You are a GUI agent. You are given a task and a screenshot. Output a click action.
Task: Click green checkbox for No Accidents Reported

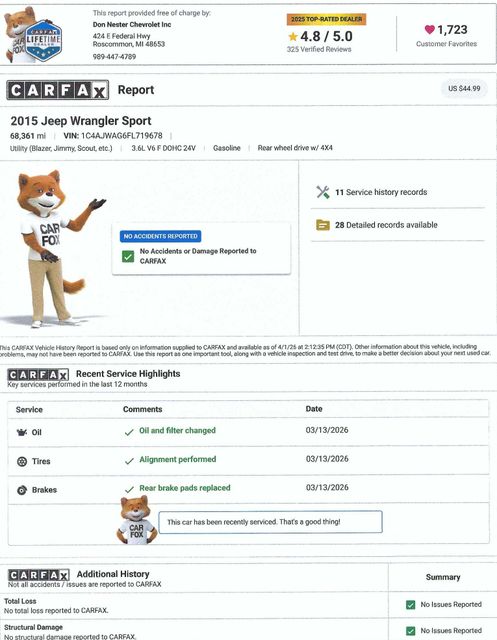pos(128,256)
